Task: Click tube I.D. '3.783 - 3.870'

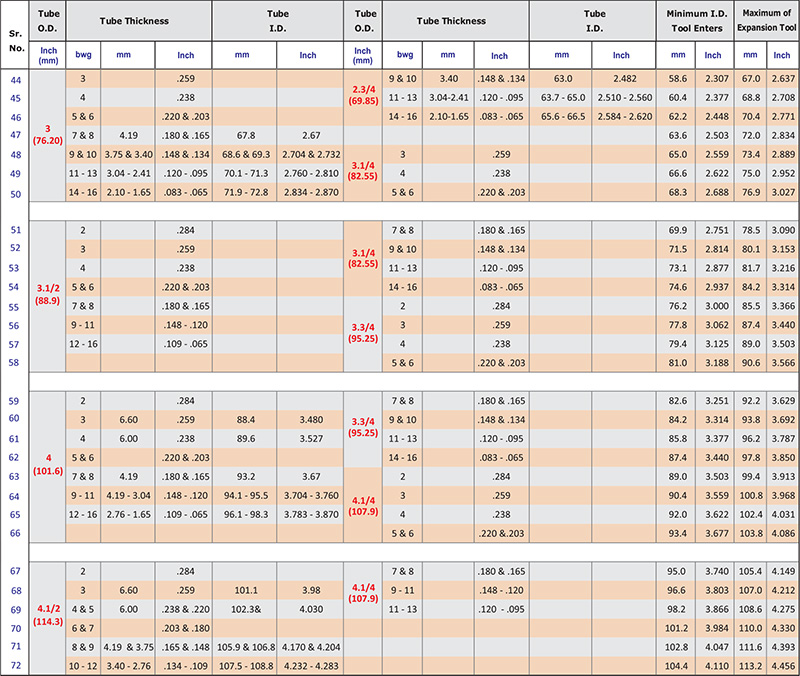Action: [311, 514]
